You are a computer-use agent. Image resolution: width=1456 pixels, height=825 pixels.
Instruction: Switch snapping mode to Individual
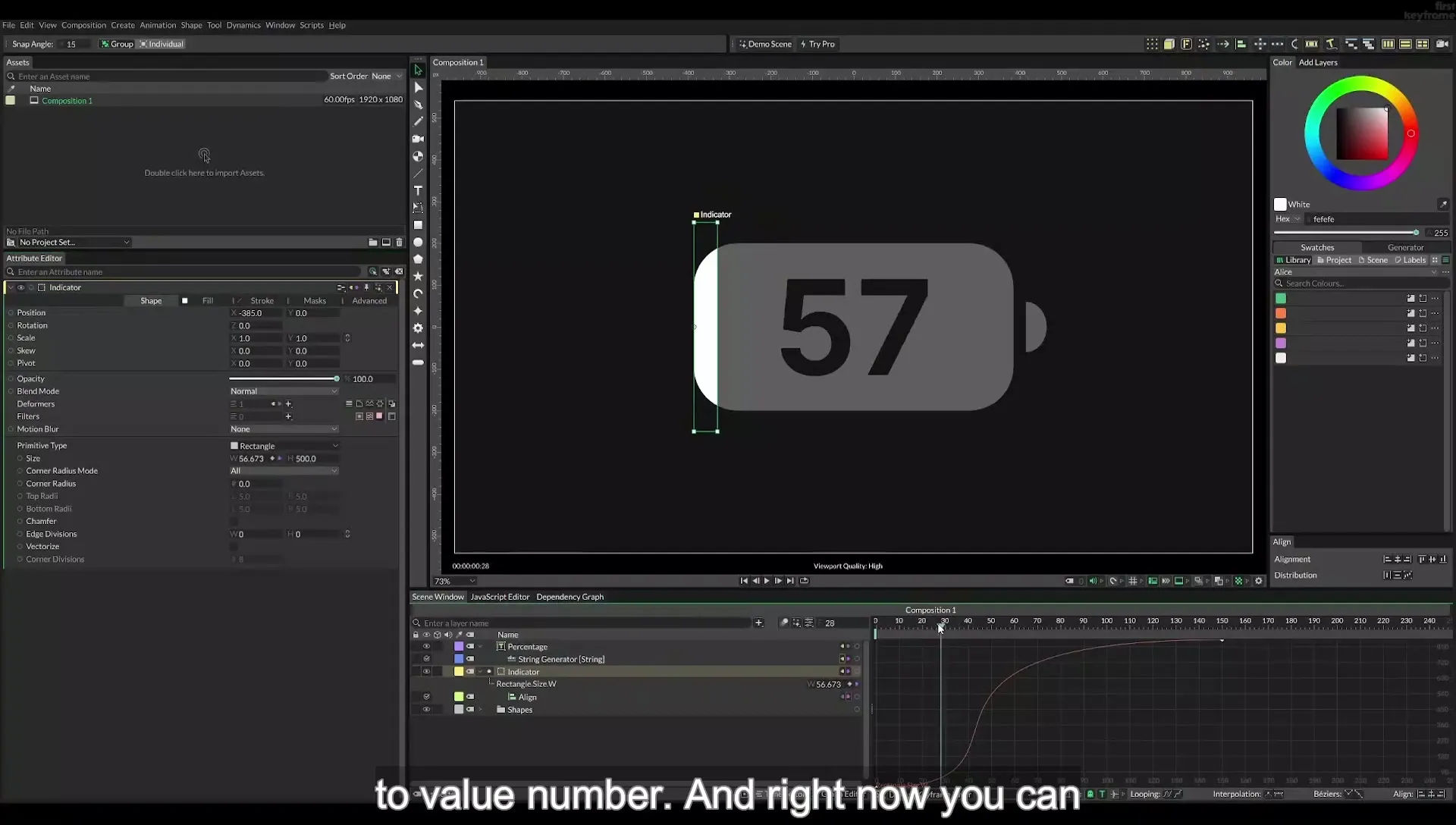[x=162, y=44]
